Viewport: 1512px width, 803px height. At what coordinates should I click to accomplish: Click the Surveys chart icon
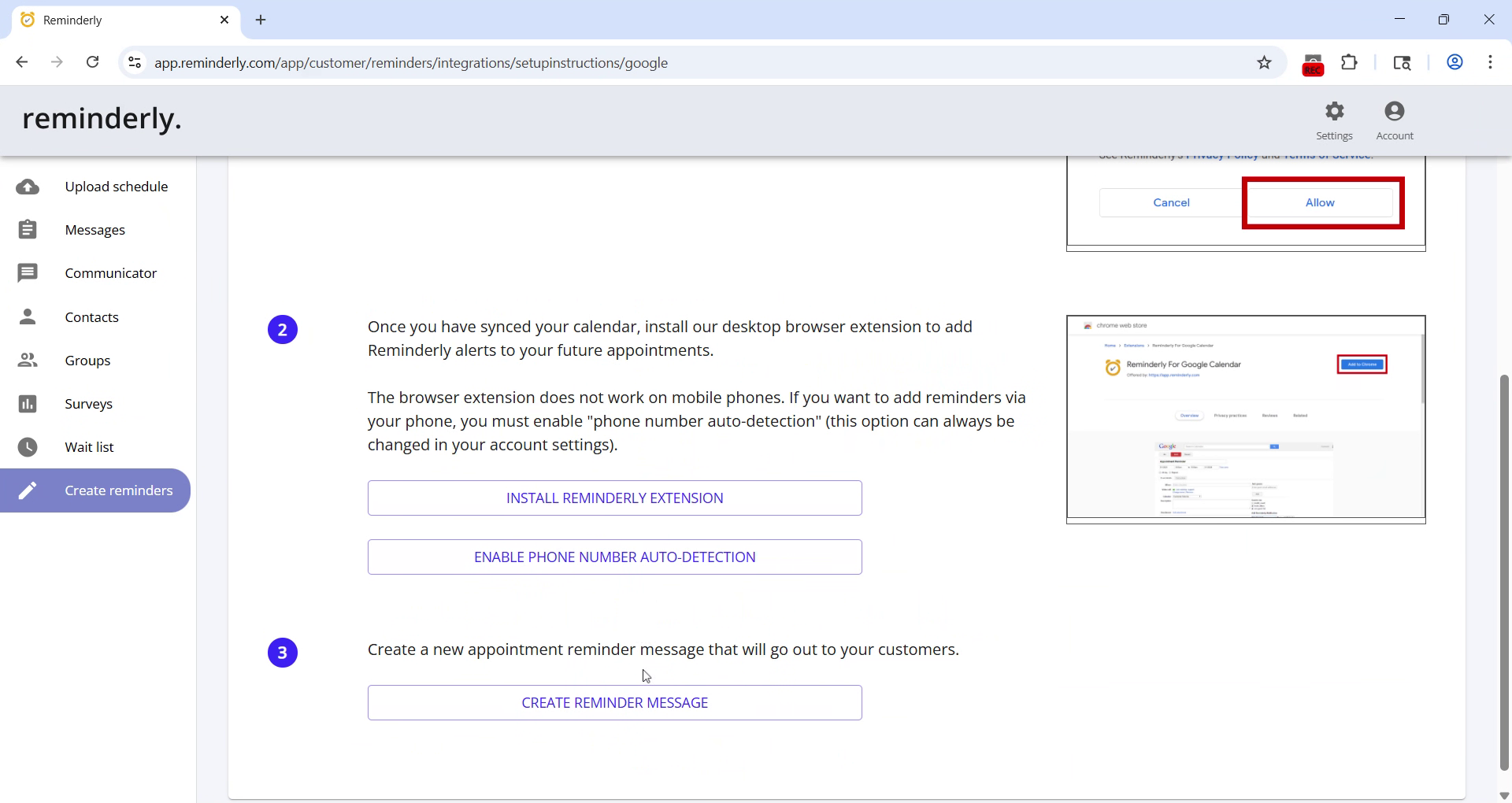(28, 404)
